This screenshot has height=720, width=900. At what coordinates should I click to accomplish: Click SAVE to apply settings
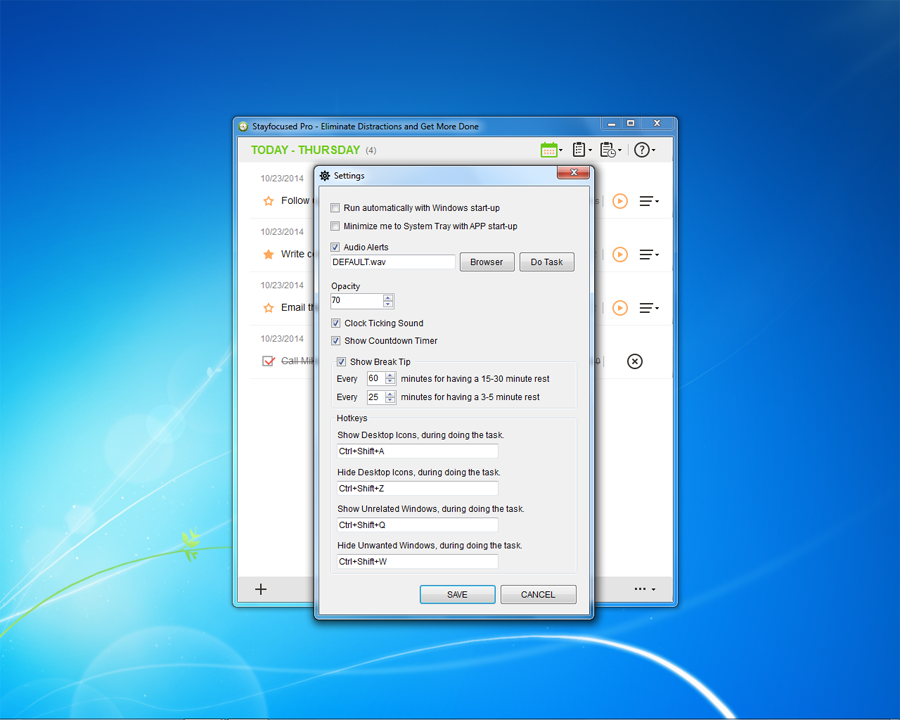point(457,594)
